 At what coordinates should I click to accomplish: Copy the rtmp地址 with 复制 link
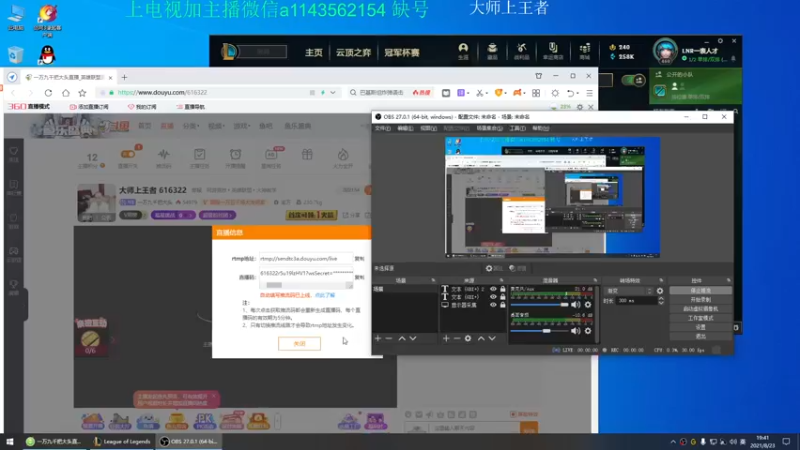pos(359,259)
